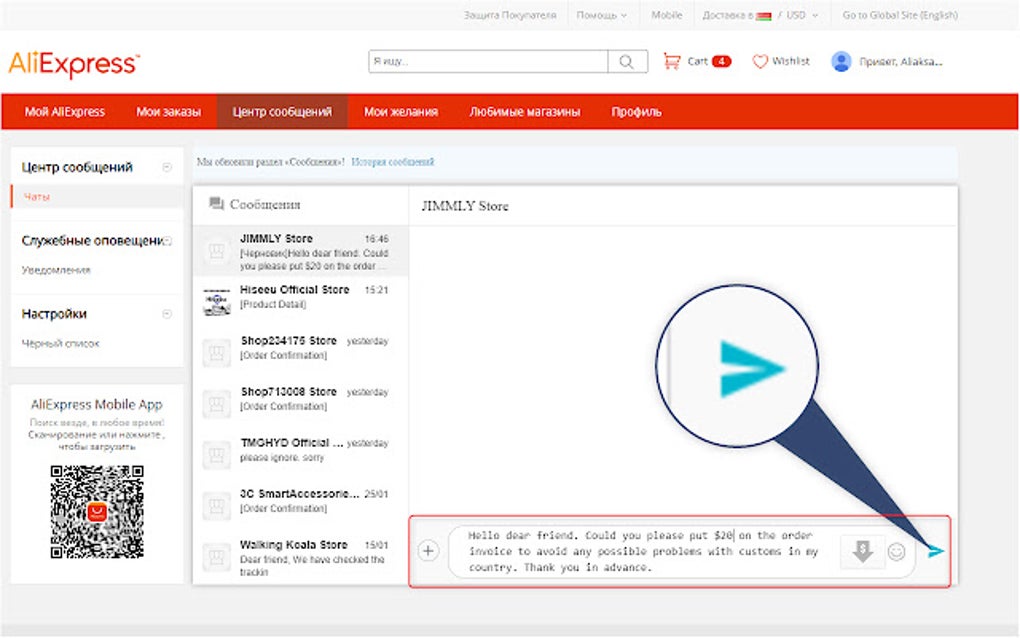Open История сообщений link
This screenshot has width=1020, height=638.
392,162
